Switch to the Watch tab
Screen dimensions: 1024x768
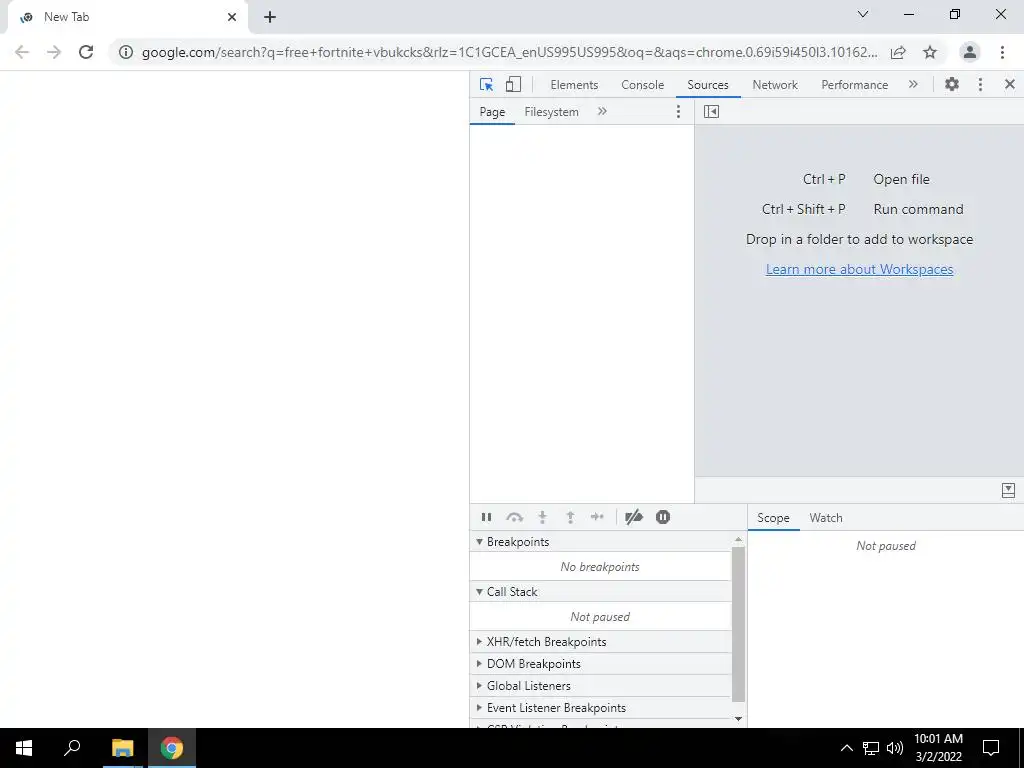tap(825, 518)
